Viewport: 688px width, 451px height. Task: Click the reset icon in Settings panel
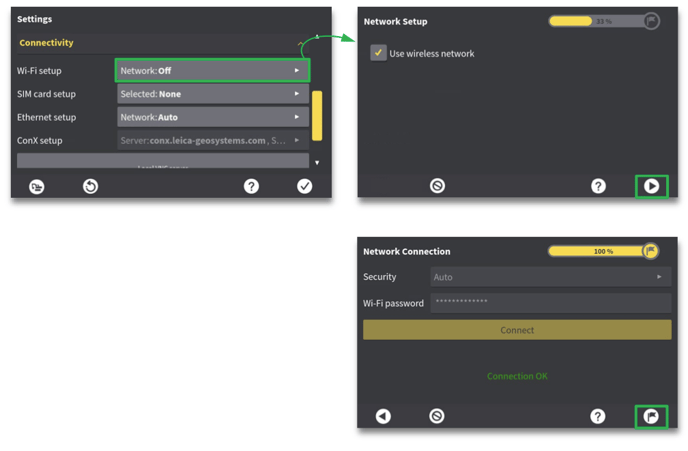click(x=90, y=186)
